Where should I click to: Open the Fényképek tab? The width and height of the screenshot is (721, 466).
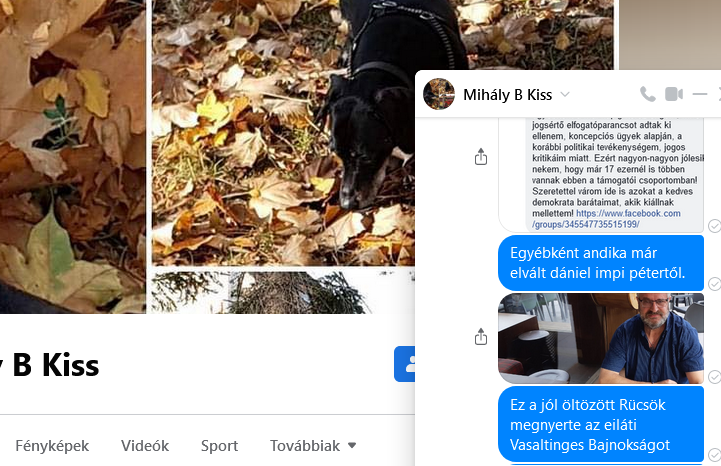(x=52, y=445)
